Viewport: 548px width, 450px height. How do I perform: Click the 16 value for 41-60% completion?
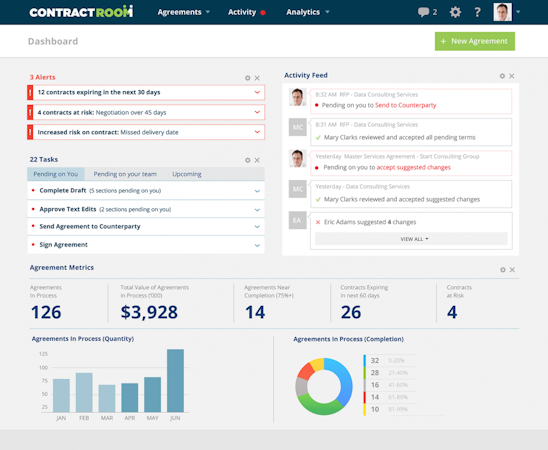(375, 385)
